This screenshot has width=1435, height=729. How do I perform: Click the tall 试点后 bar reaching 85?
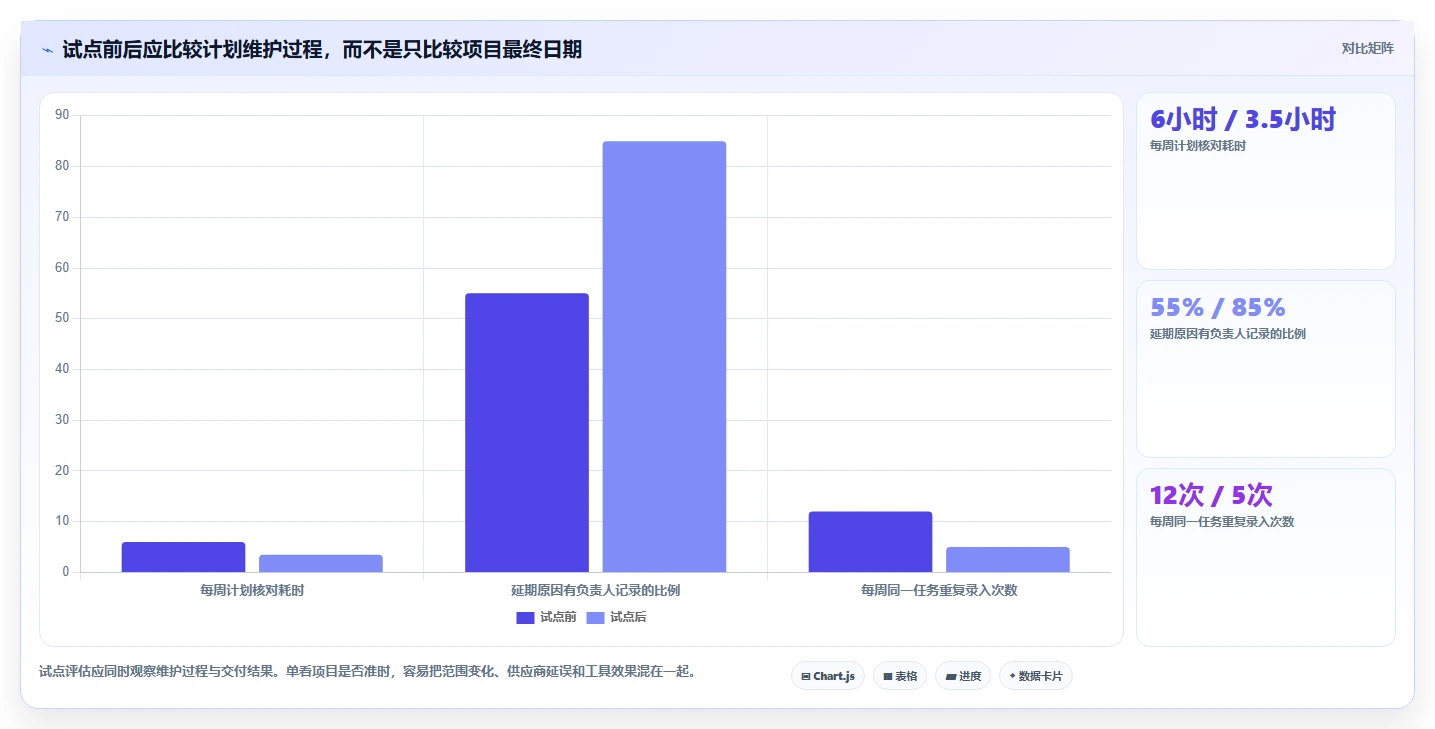664,356
